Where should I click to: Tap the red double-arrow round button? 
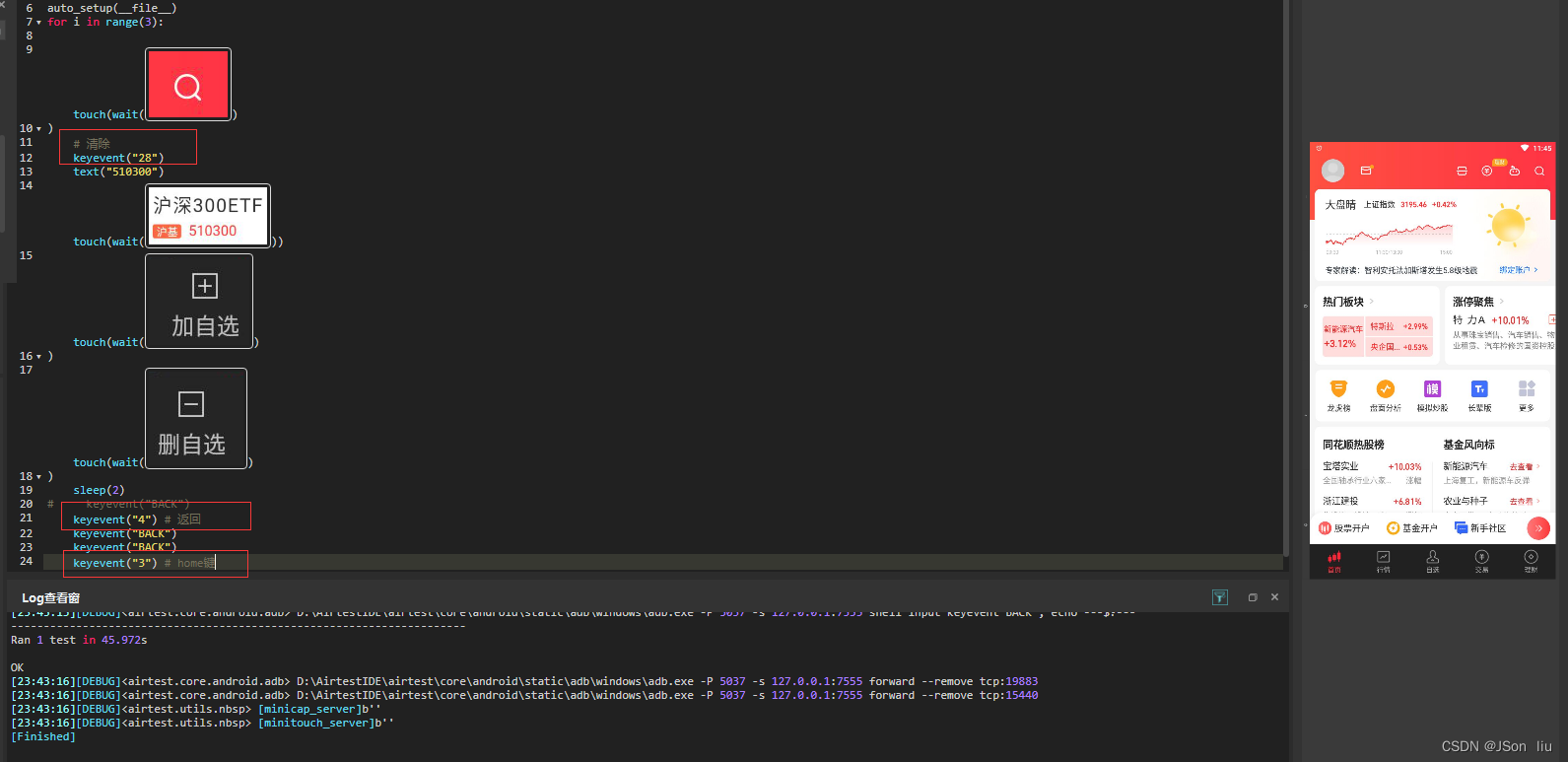point(1537,528)
